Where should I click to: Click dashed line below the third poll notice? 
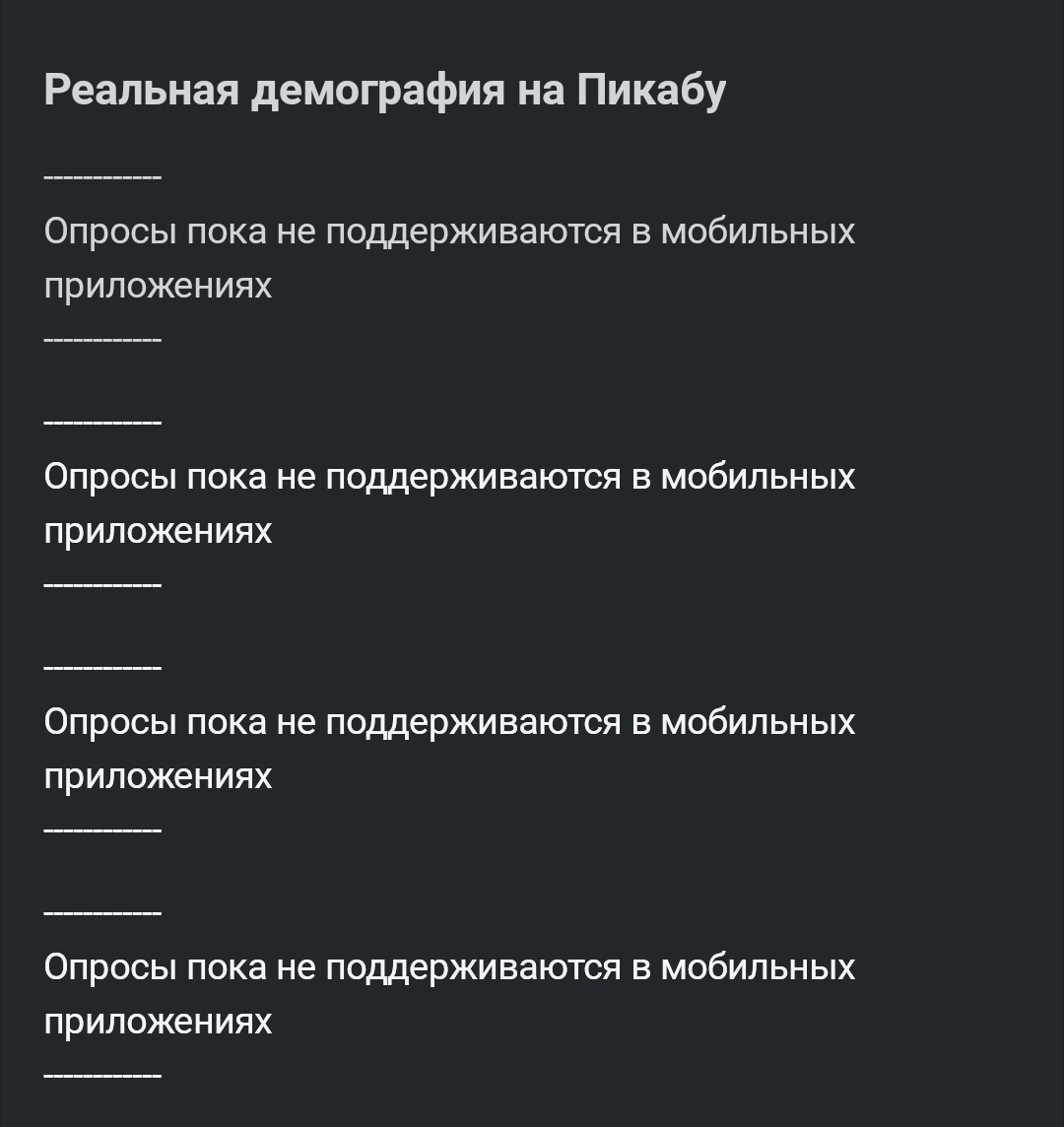(x=103, y=831)
